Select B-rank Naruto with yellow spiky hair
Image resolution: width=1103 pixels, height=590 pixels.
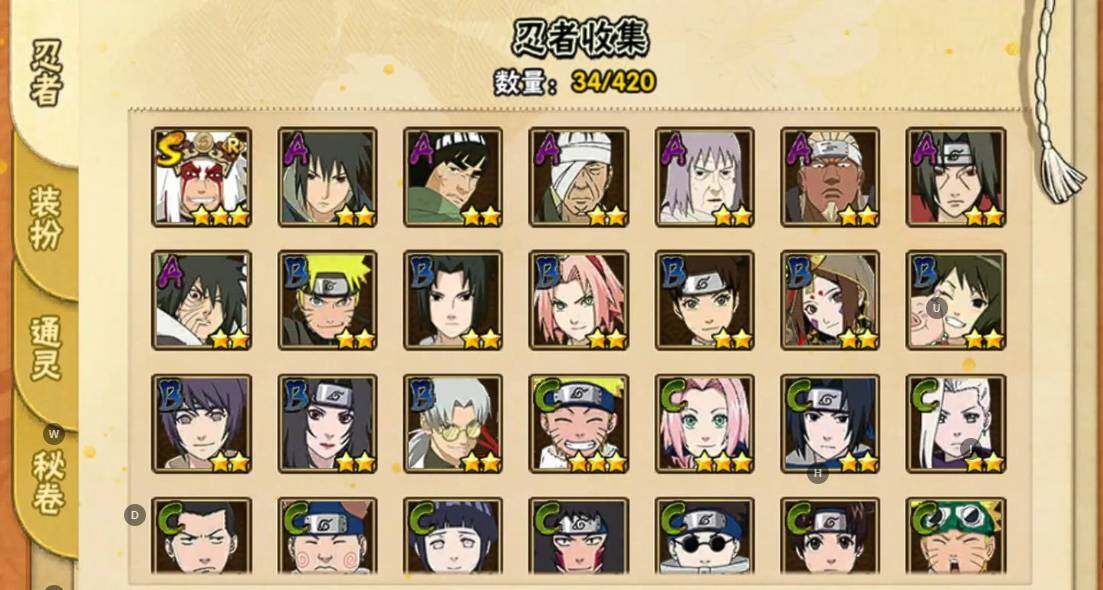pos(327,300)
